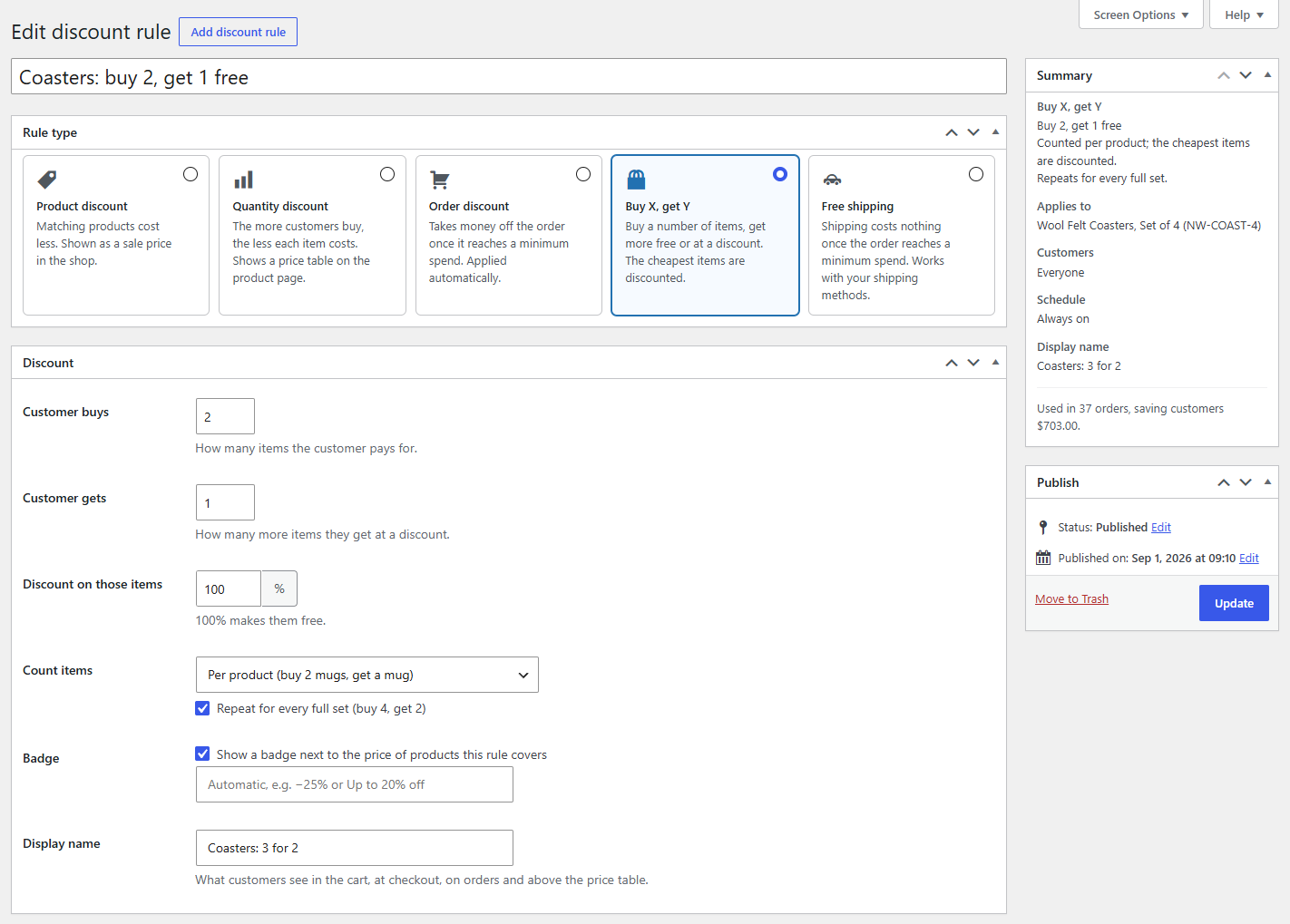Click the Buy X, get Y shop icon
The height and width of the screenshot is (924, 1290).
(x=636, y=180)
